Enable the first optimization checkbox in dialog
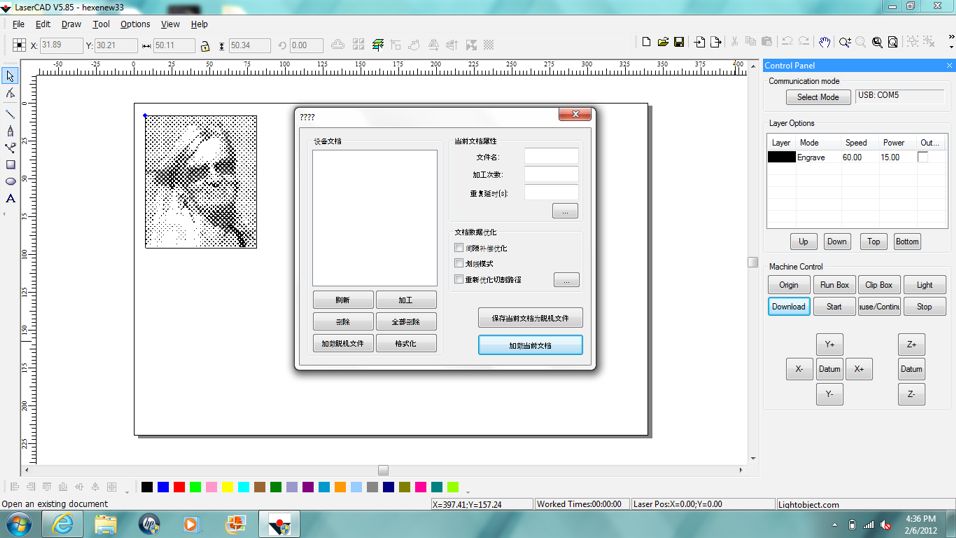Viewport: 956px width, 538px height. (459, 248)
